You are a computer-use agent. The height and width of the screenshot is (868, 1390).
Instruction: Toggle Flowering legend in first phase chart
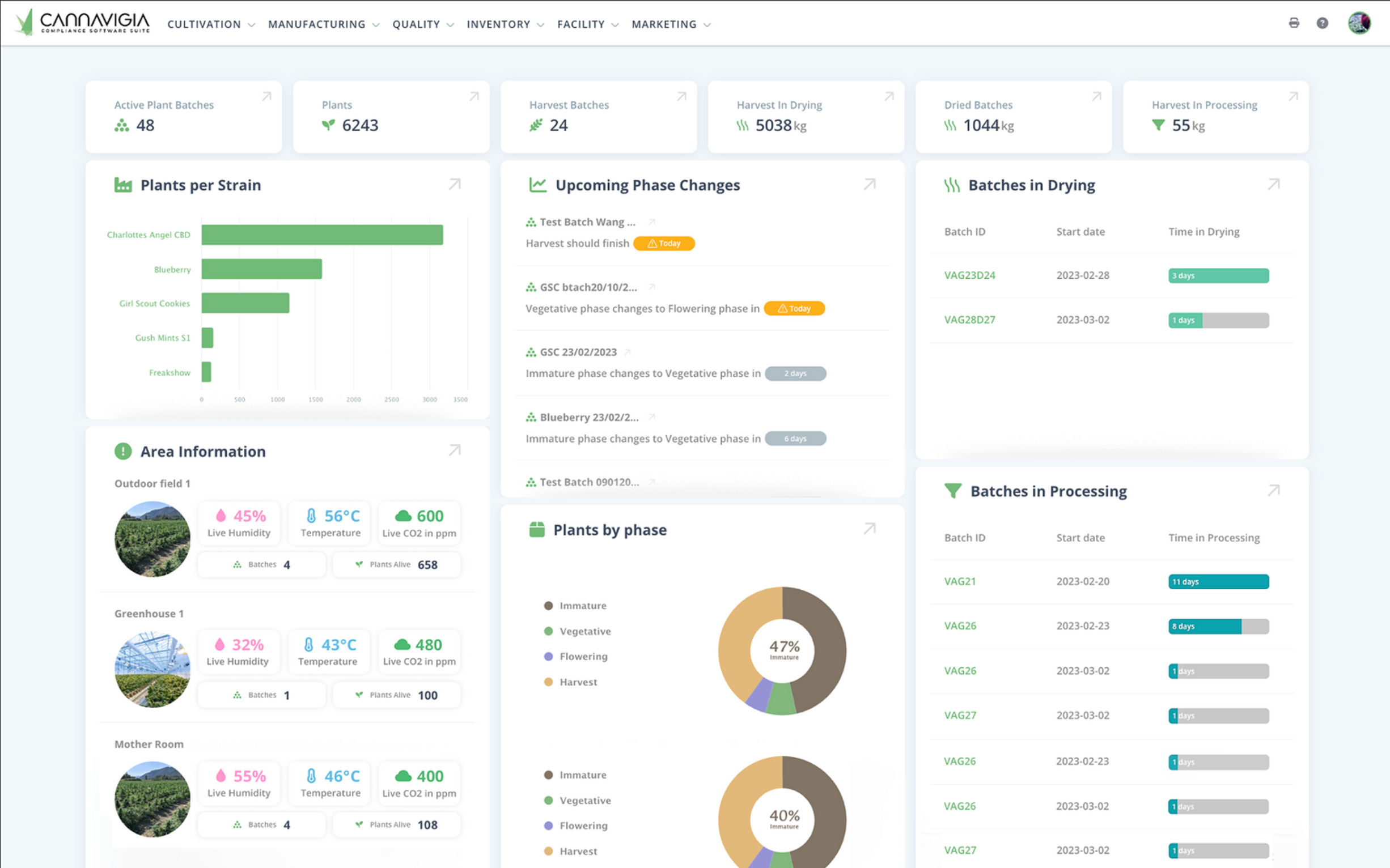click(x=575, y=656)
